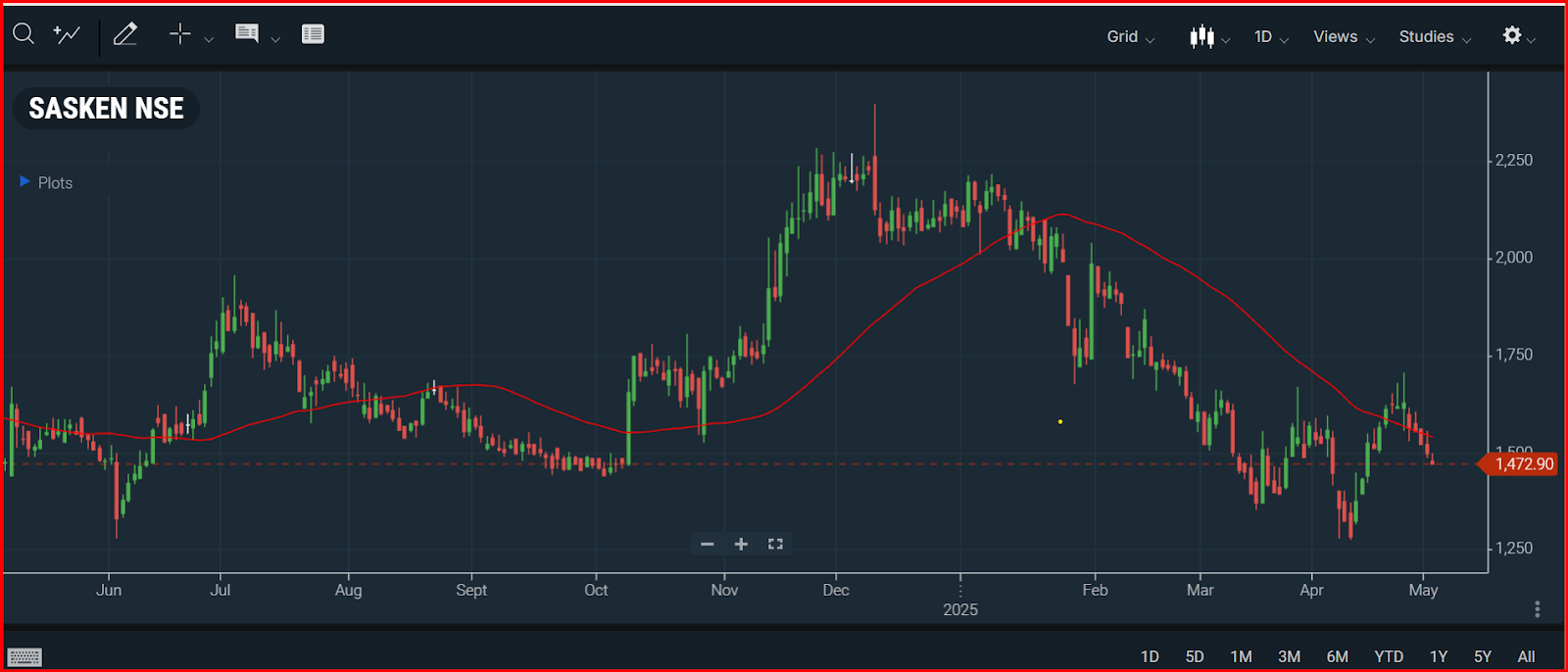Toggle fullscreen chart view
This screenshot has width=1568, height=672.
tap(775, 544)
